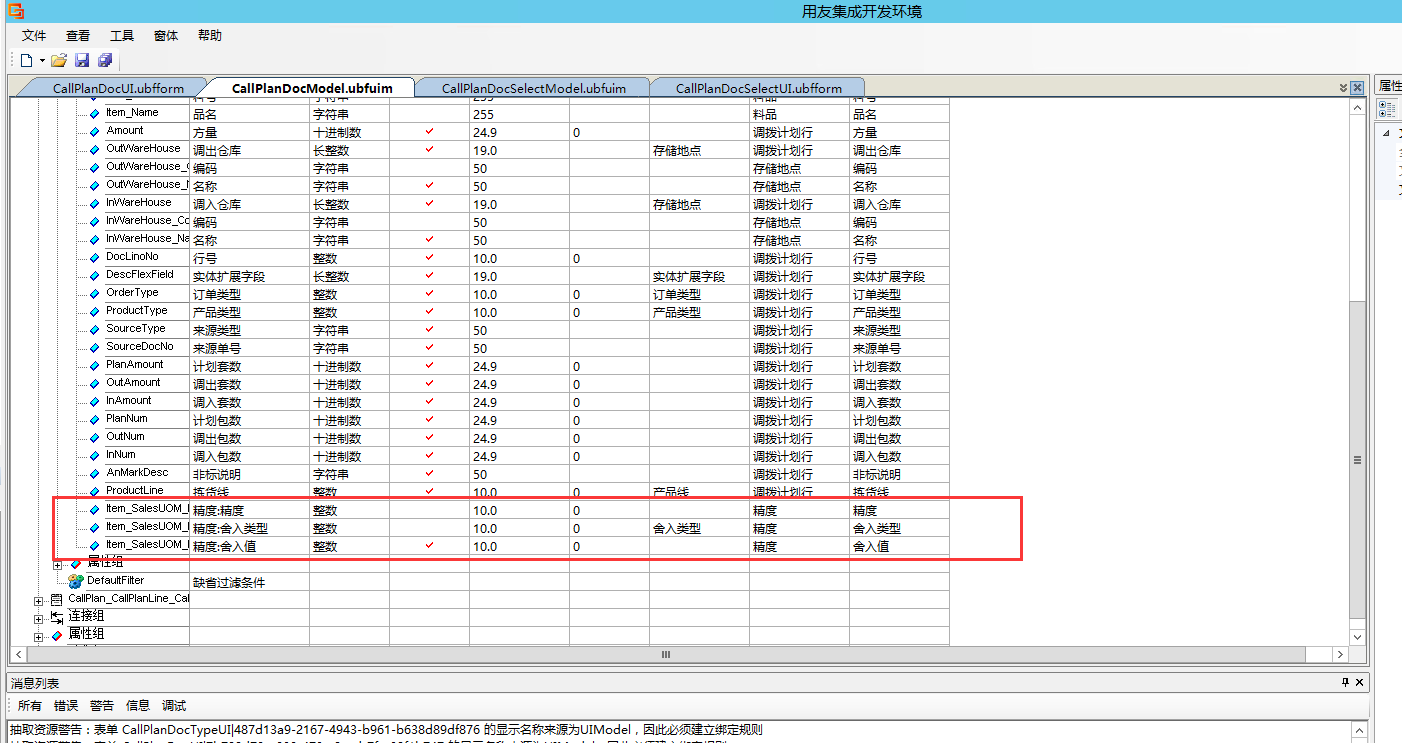Click the DefaultFilter gear icon
Viewport: 1402px width, 743px height.
coord(76,581)
